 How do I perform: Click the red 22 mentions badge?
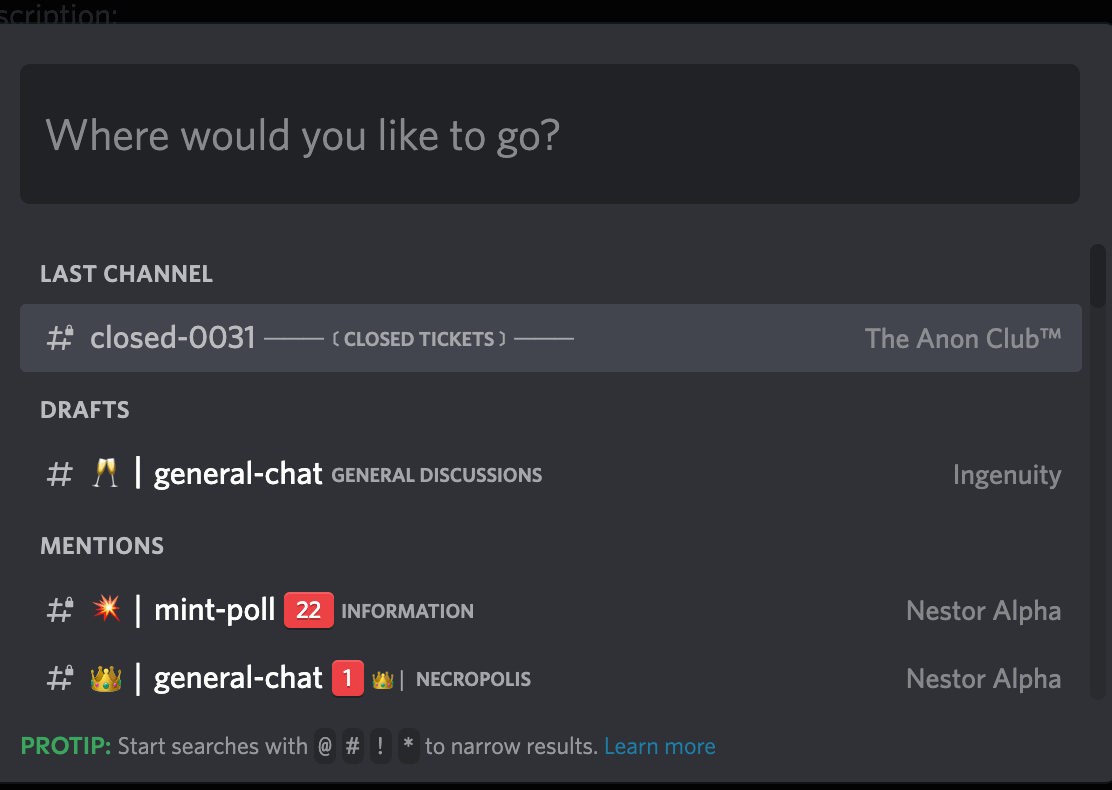coord(308,610)
